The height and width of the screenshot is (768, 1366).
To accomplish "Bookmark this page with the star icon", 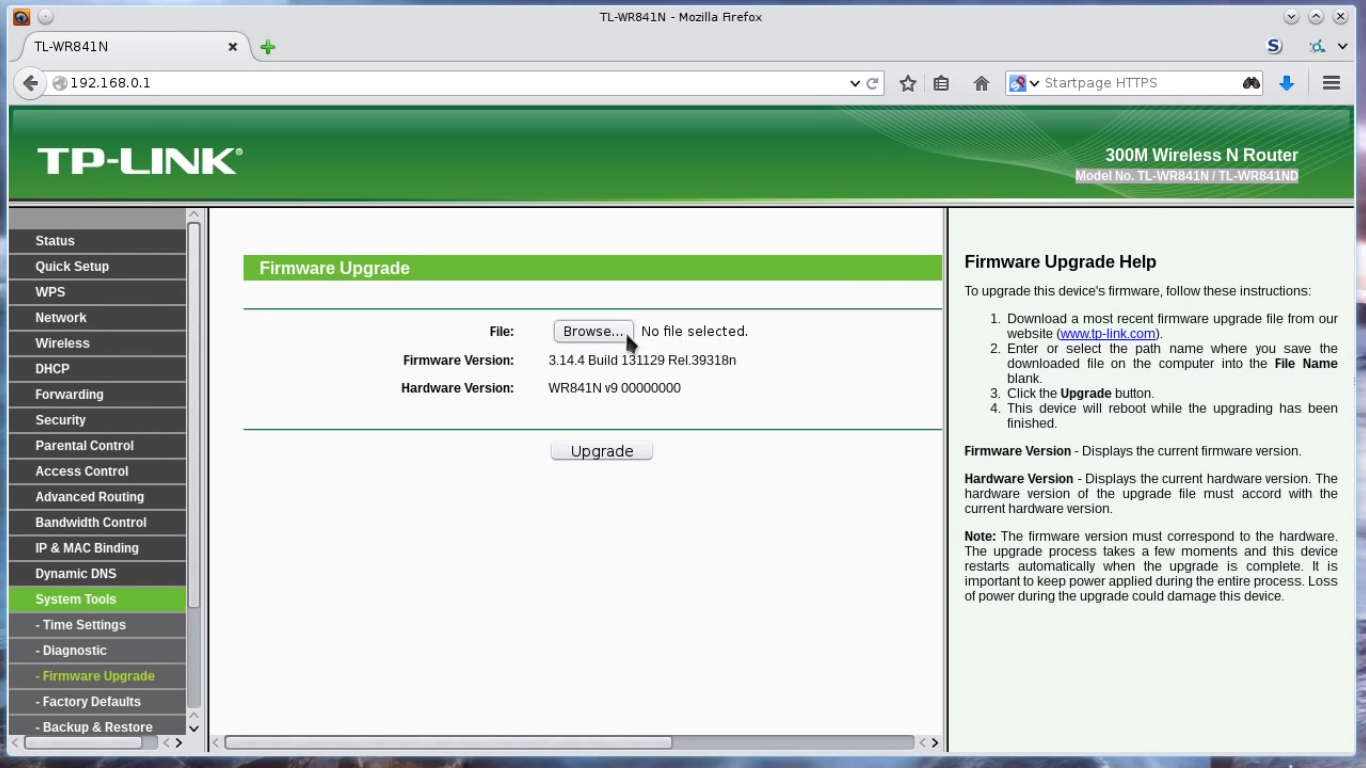I will click(x=908, y=84).
